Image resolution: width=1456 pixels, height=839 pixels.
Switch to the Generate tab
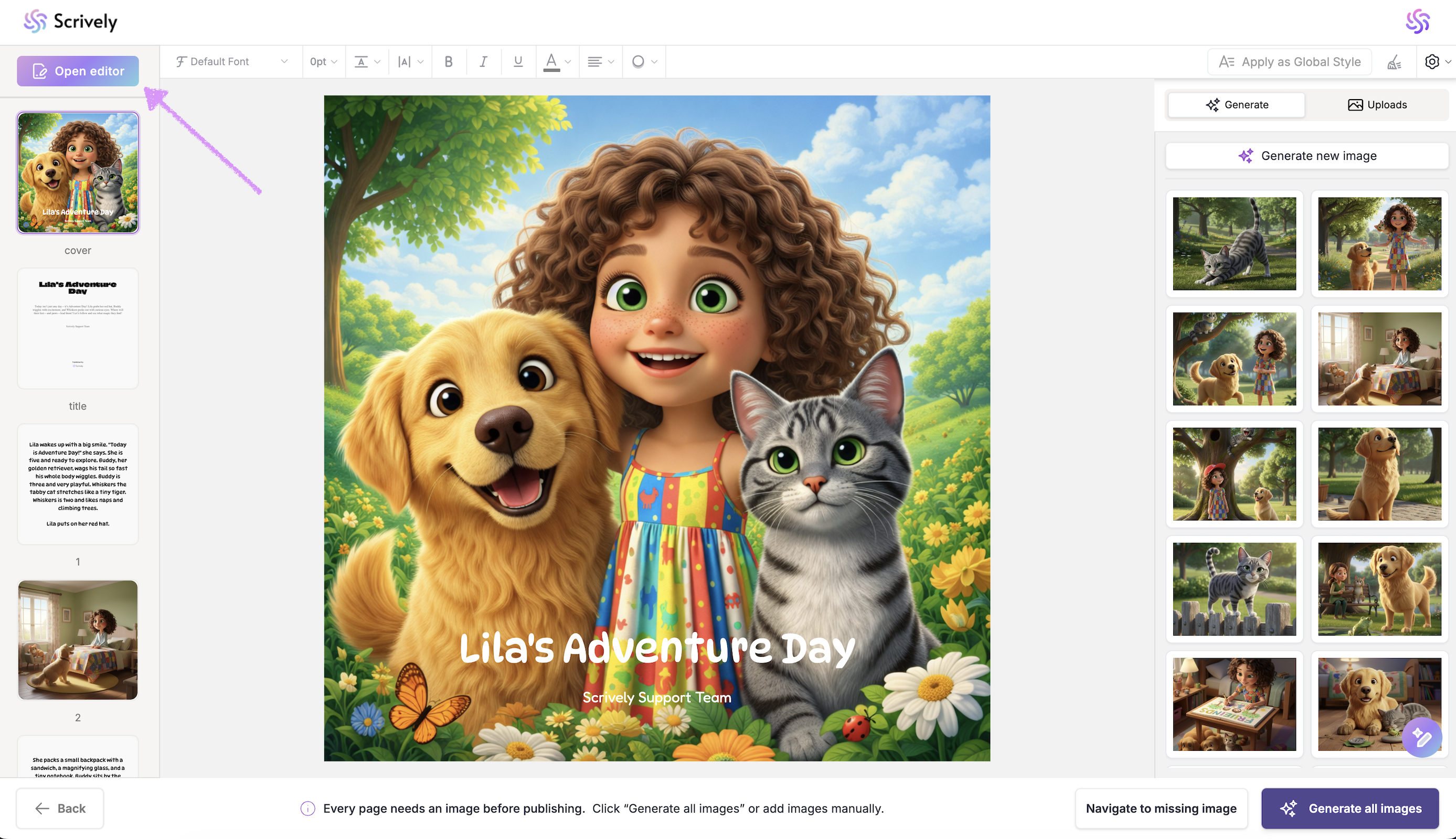(1236, 105)
